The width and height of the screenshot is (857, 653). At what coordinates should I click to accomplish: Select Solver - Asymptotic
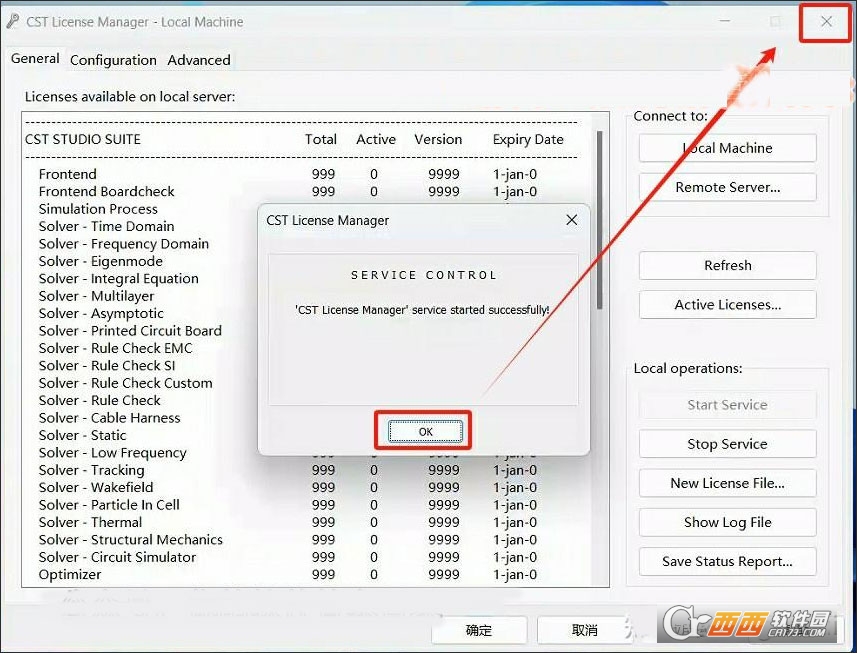tap(101, 314)
